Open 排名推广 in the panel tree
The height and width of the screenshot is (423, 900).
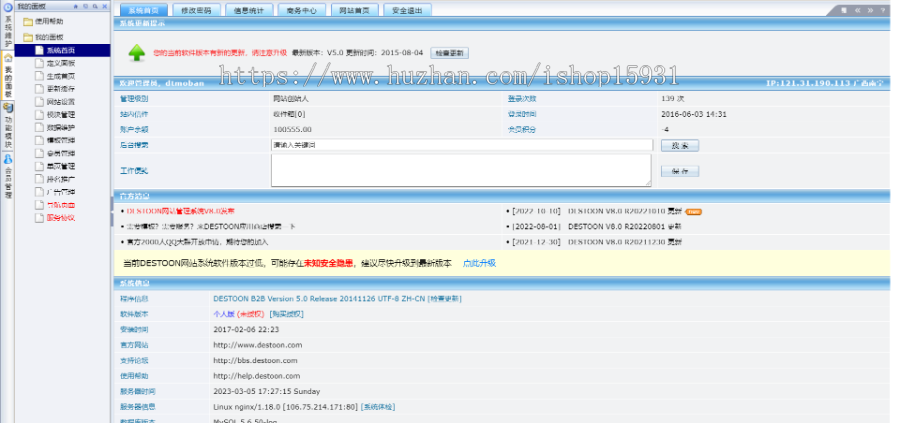[x=61, y=179]
